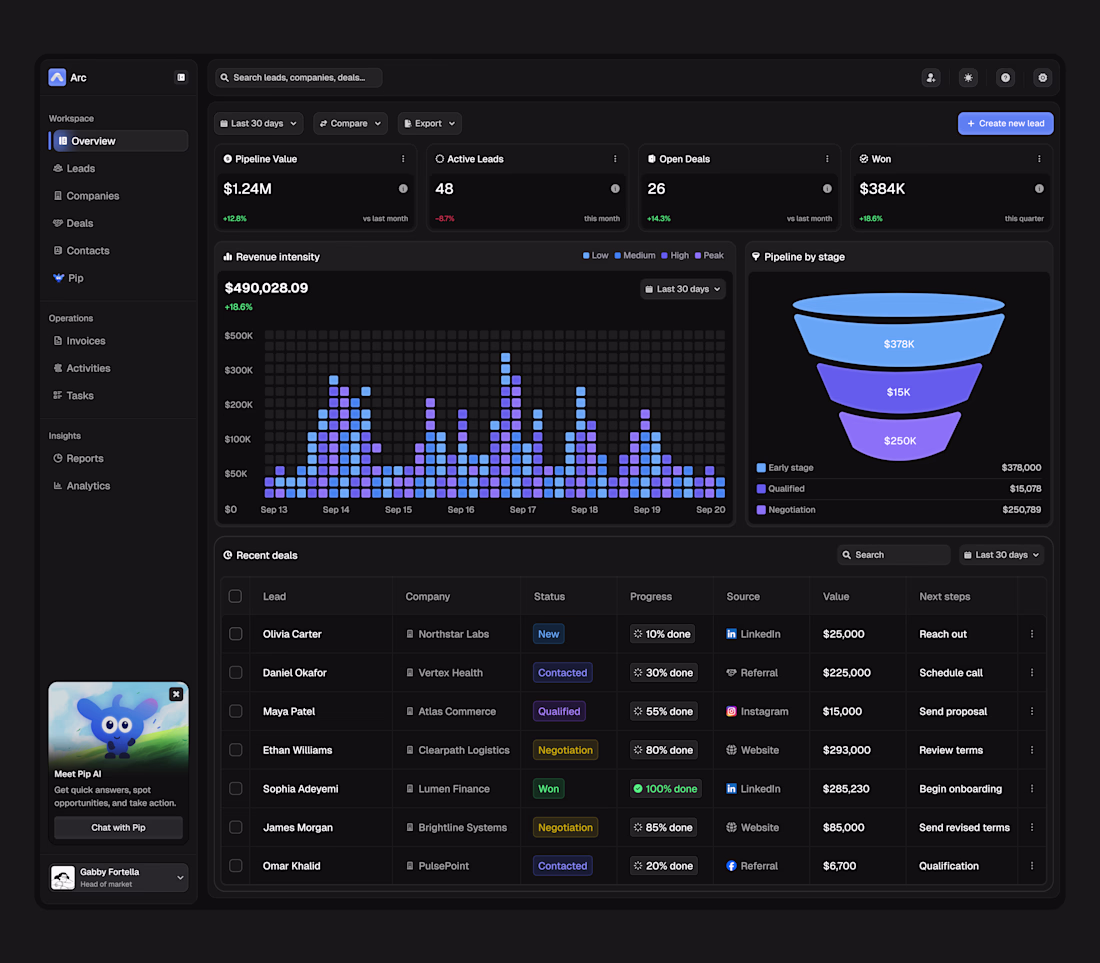1100x963 pixels.
Task: Open settings gear icon in top bar
Action: [1042, 78]
